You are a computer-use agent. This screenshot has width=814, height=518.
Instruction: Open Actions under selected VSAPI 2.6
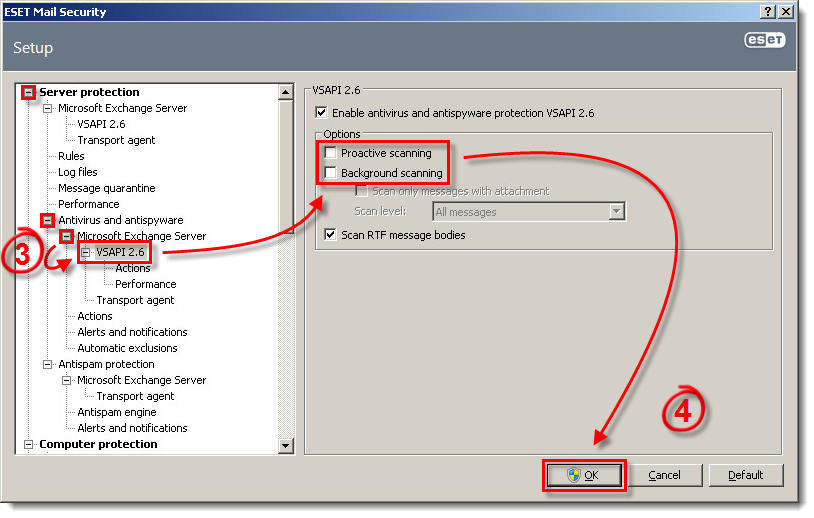tap(133, 268)
